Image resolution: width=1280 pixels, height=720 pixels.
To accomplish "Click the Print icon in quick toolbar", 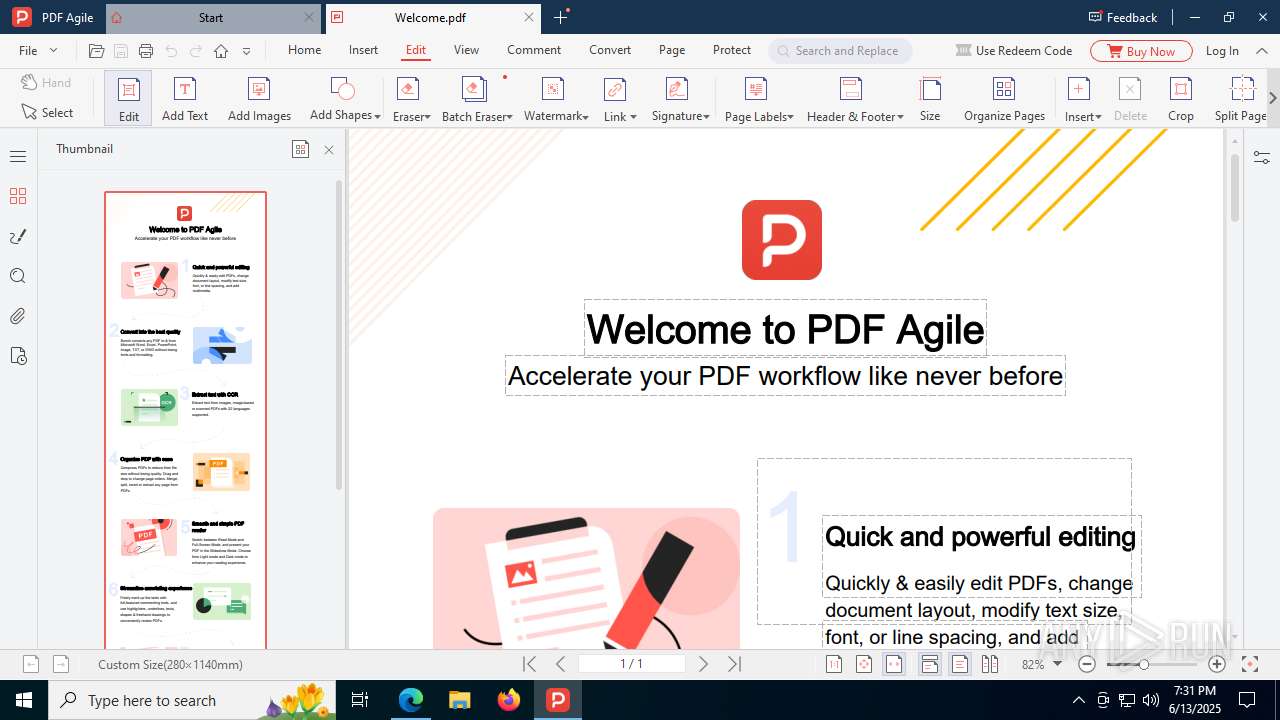I will click(x=146, y=51).
